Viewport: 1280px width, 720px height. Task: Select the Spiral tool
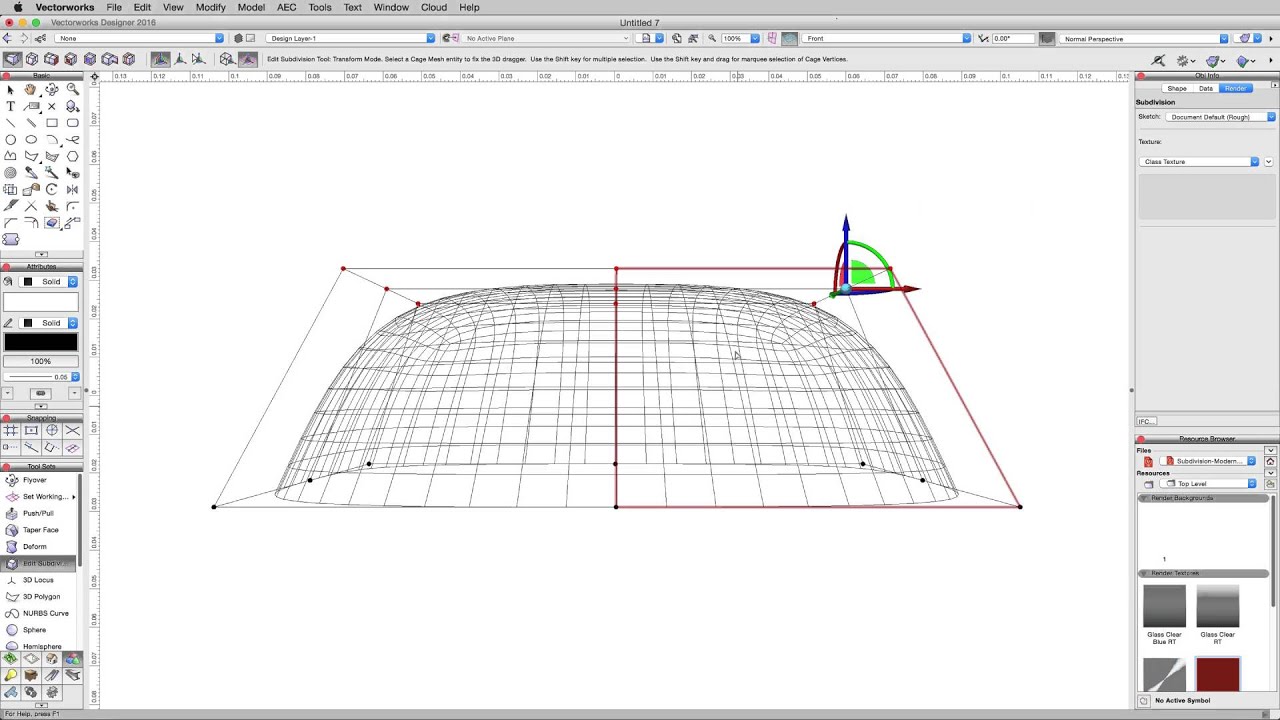point(11,172)
